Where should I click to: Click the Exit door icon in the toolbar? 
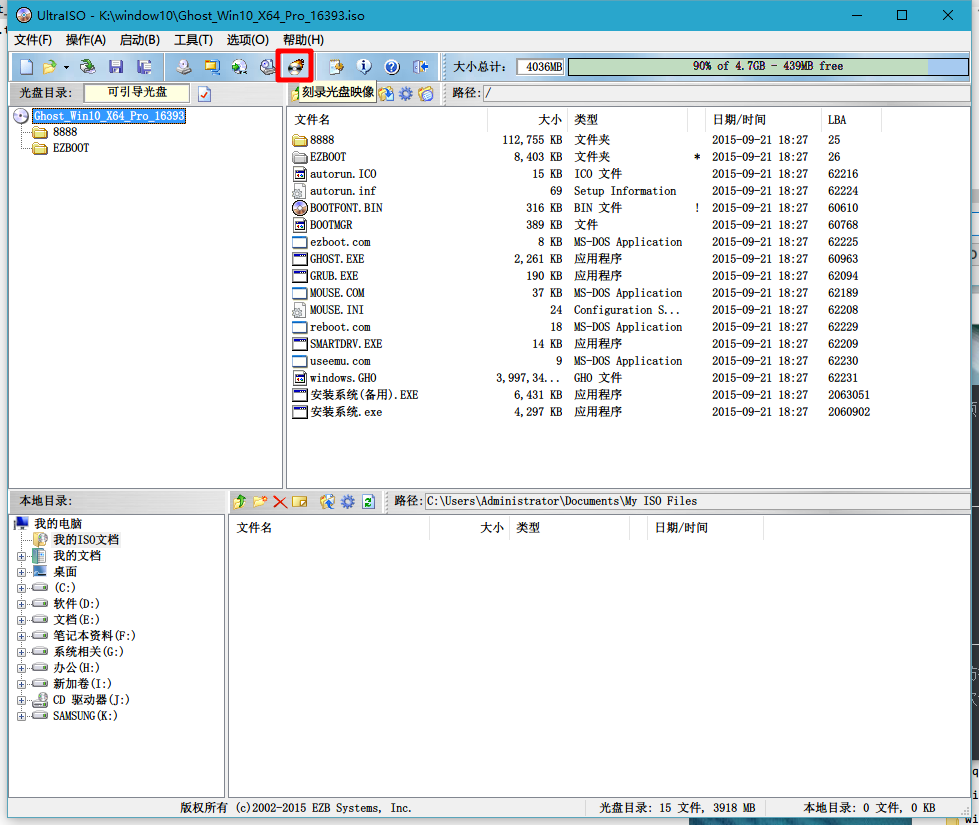coord(421,67)
